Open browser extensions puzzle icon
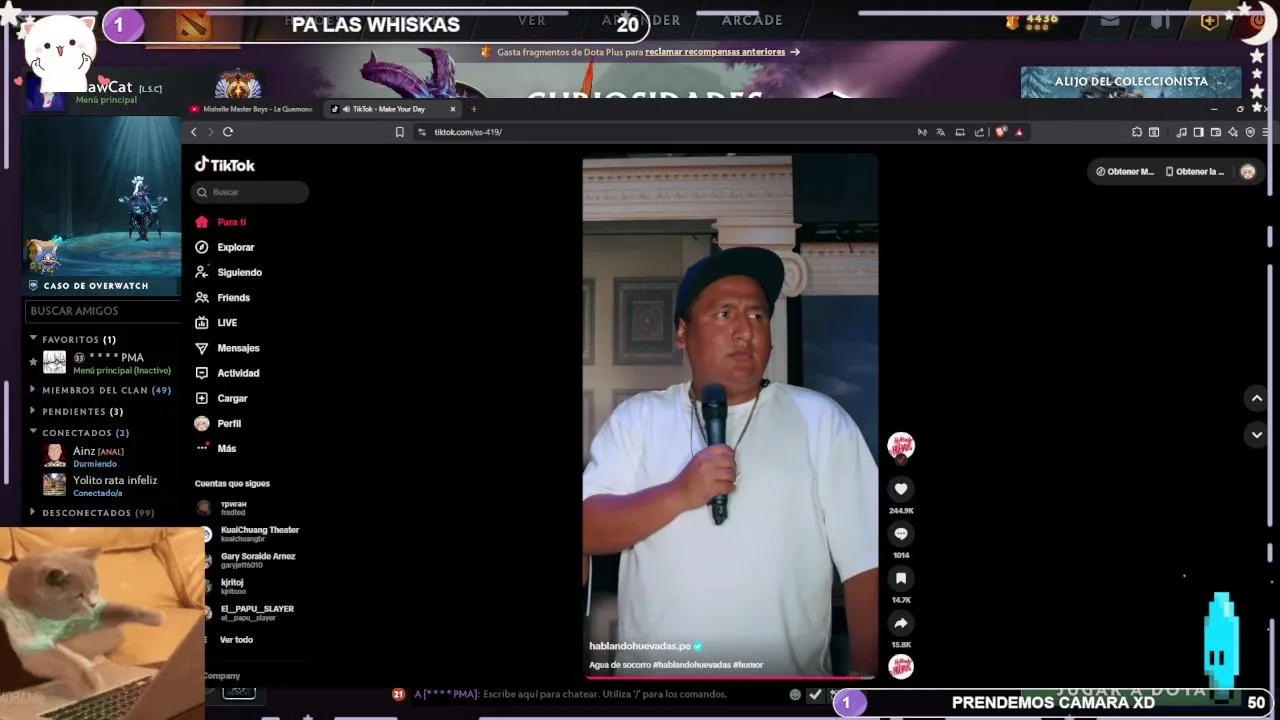1280x720 pixels. point(1137,132)
